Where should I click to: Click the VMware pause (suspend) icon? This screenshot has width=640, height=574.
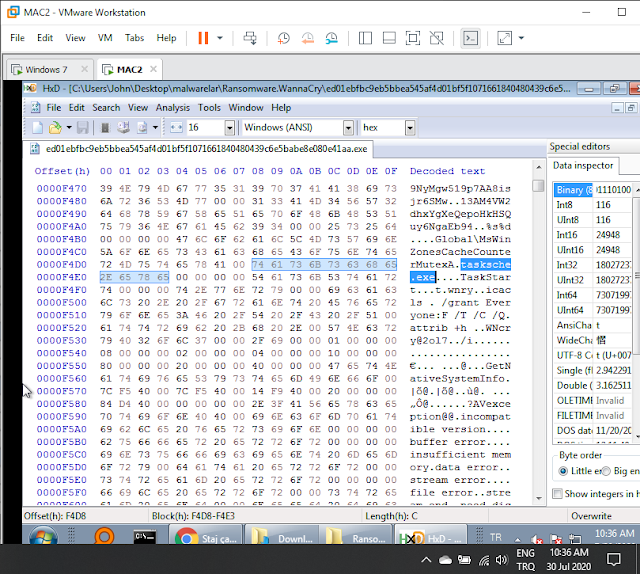click(x=203, y=38)
